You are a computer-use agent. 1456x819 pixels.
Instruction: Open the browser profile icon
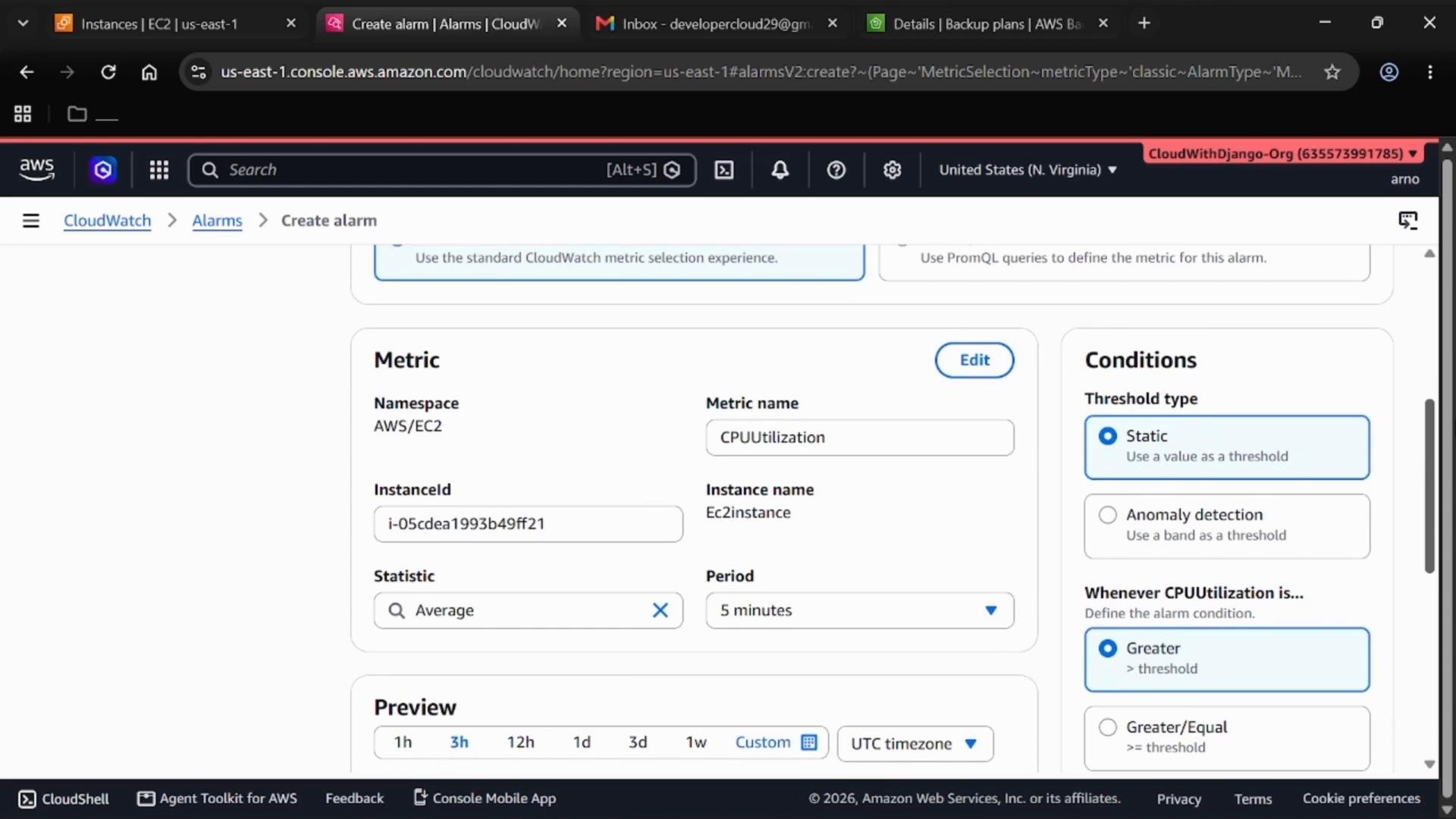coord(1389,72)
